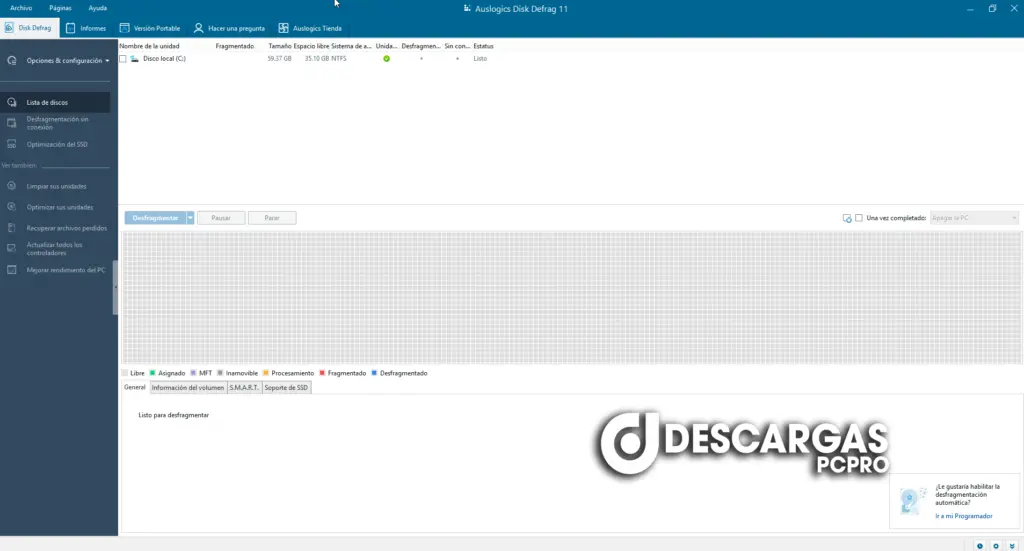Screen dimensions: 1024x551
Task: Open Versión Portable page
Action: tap(150, 28)
